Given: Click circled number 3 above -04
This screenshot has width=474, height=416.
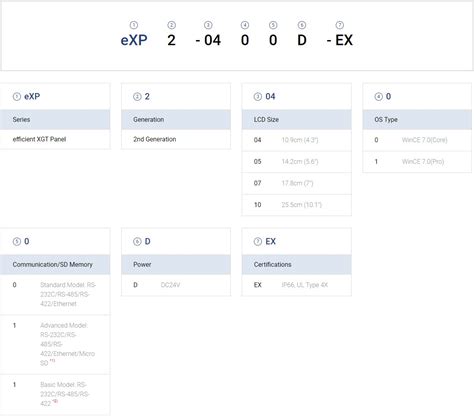Looking at the screenshot, I should pyautogui.click(x=208, y=25).
